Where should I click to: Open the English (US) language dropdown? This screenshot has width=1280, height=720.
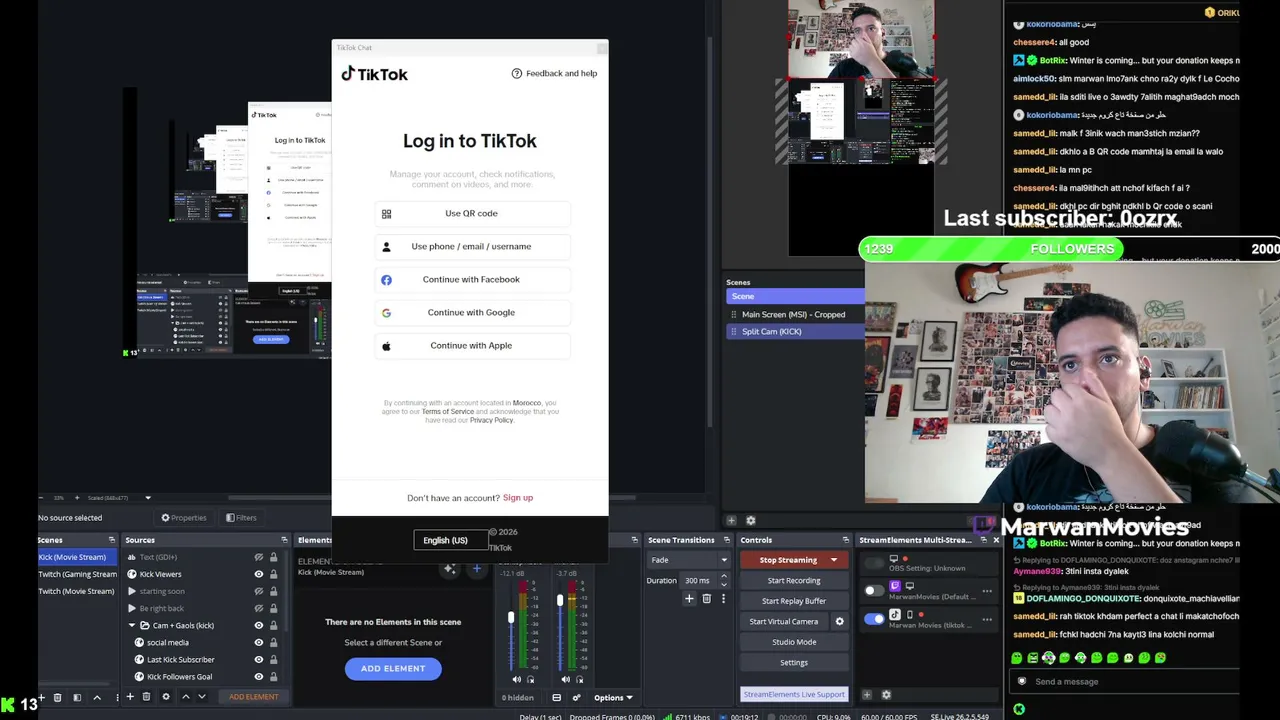[x=451, y=540]
